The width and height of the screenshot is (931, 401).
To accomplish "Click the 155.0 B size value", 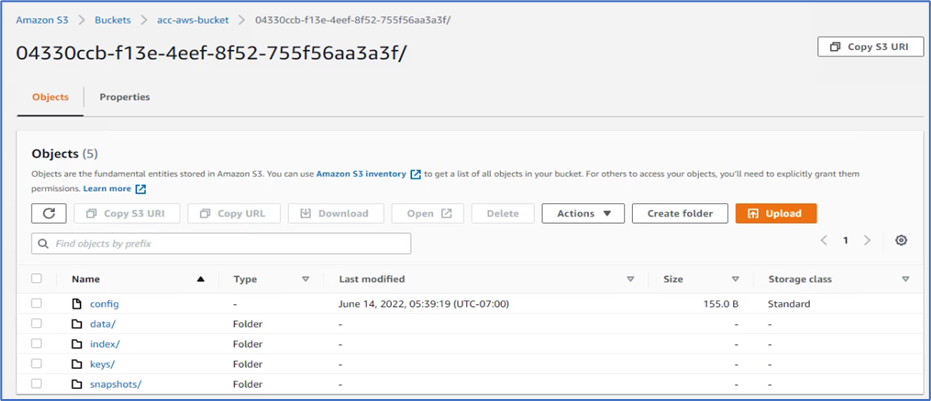I will click(721, 304).
